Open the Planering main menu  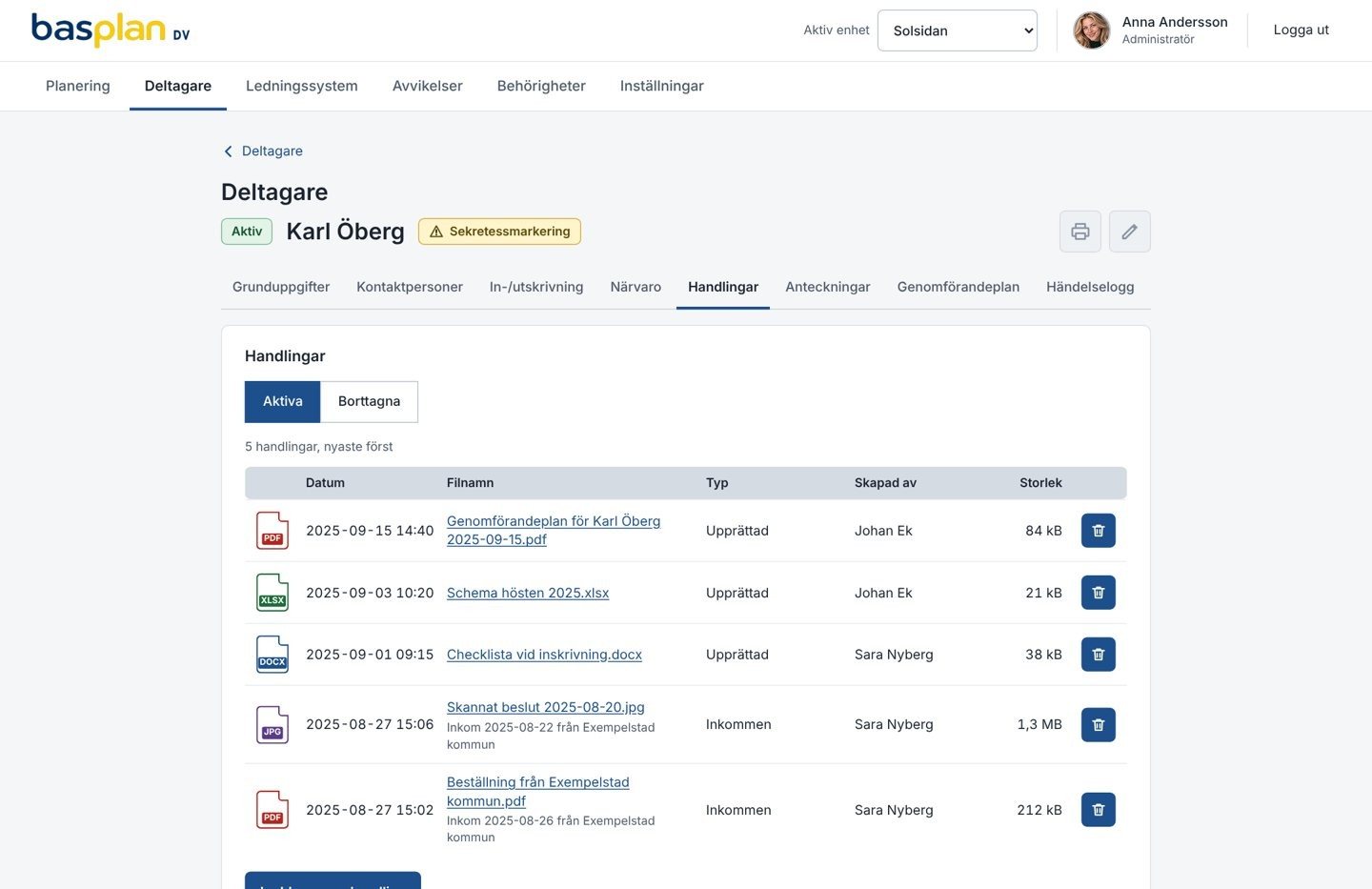[78, 86]
